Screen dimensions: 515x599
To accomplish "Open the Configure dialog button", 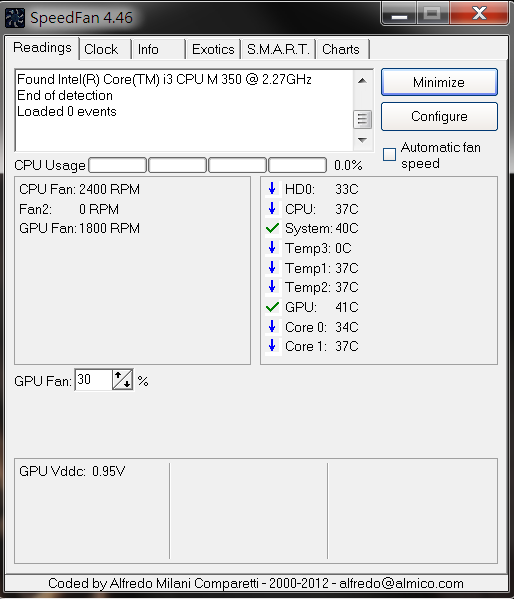I will [439, 116].
